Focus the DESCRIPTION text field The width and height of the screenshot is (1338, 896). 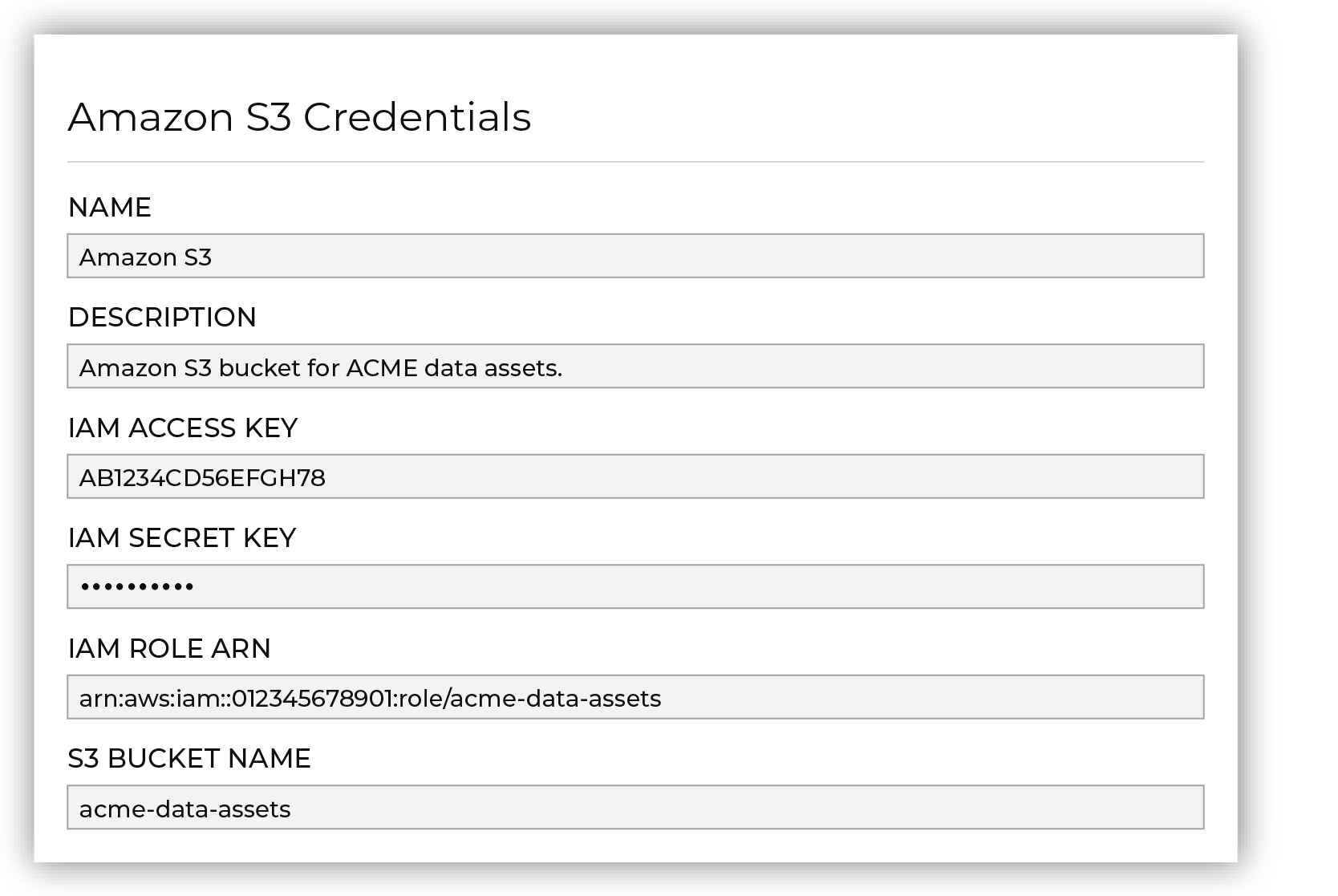pyautogui.click(x=635, y=367)
